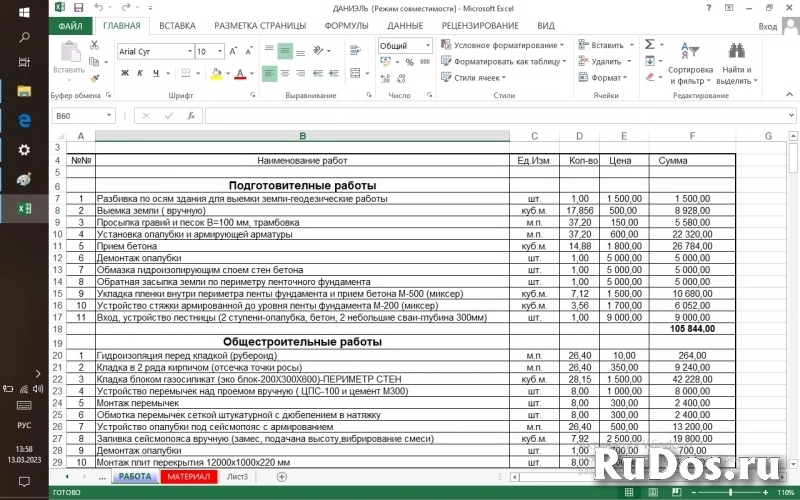Click the Cut scissors icon
The image size is (800, 500).
[x=94, y=45]
